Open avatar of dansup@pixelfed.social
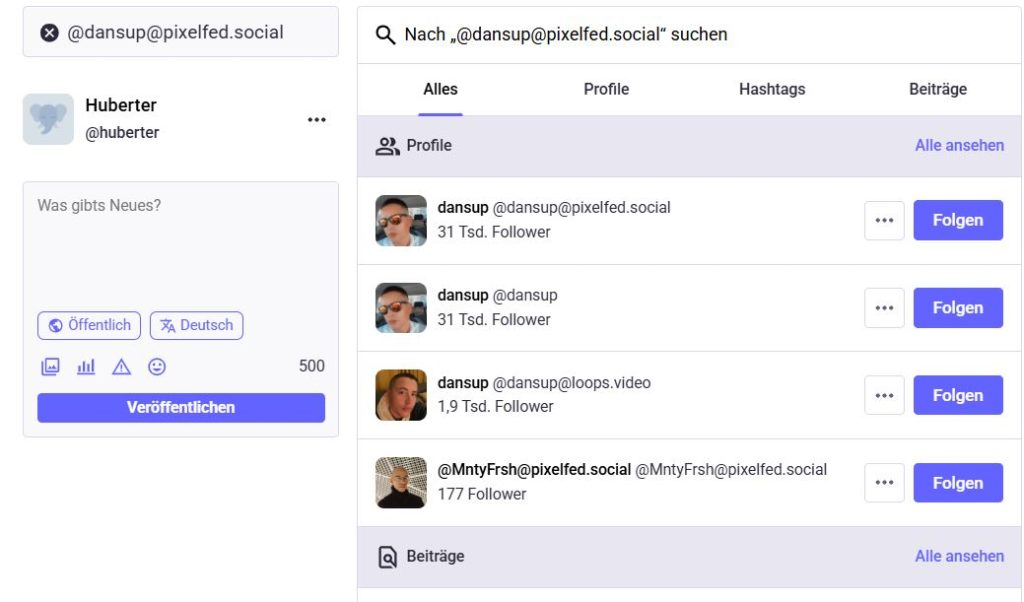1024x602 pixels. coord(401,221)
